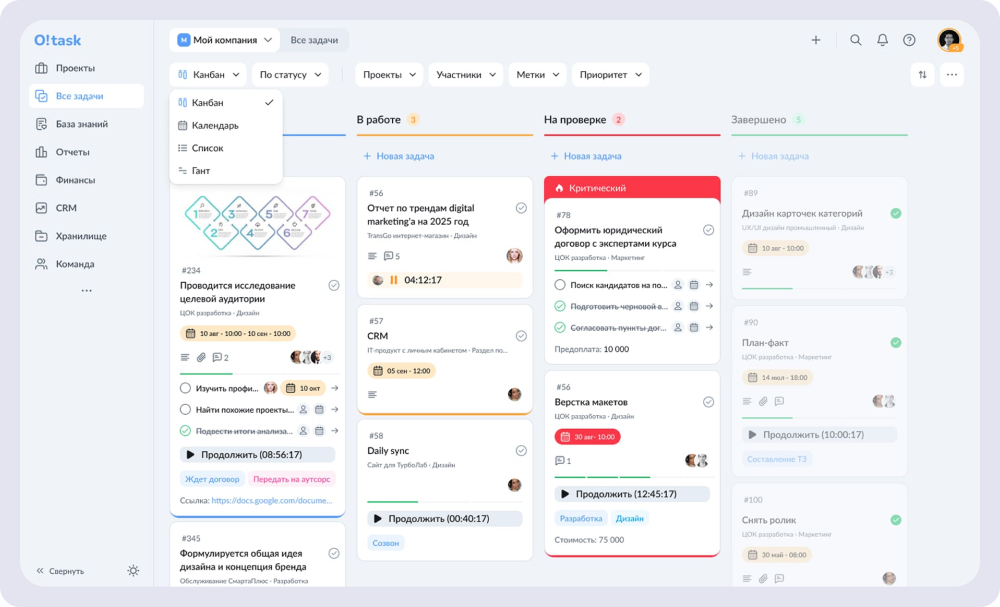Click arrow icon on Поиск кандидатов subtask

click(x=709, y=284)
